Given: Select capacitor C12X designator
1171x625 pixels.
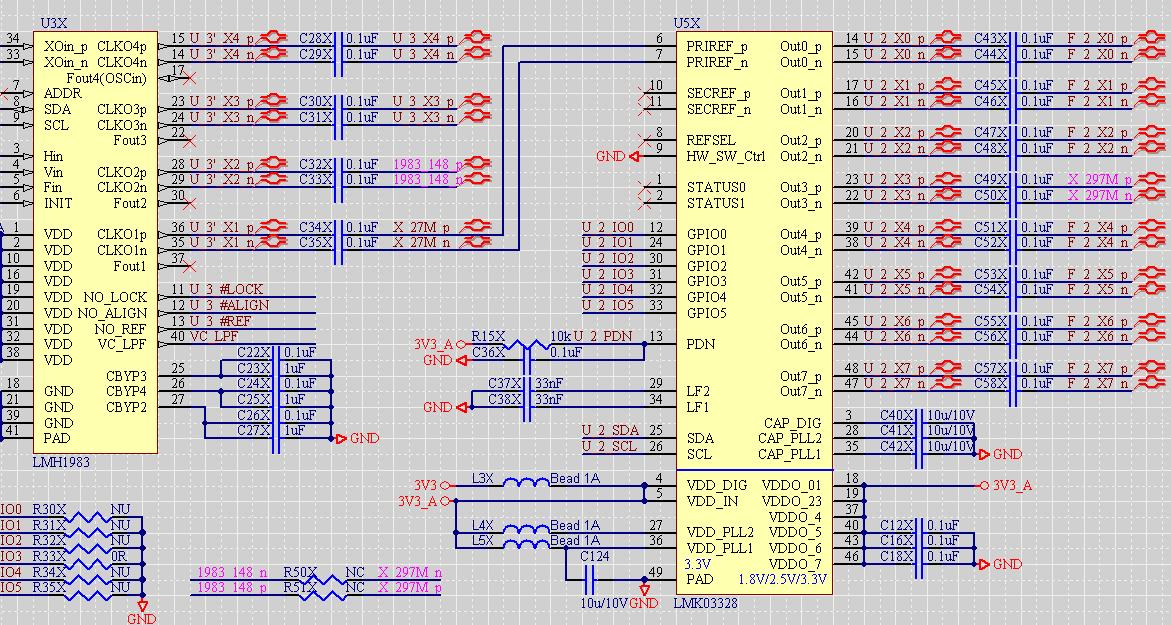Looking at the screenshot, I should tap(897, 525).
